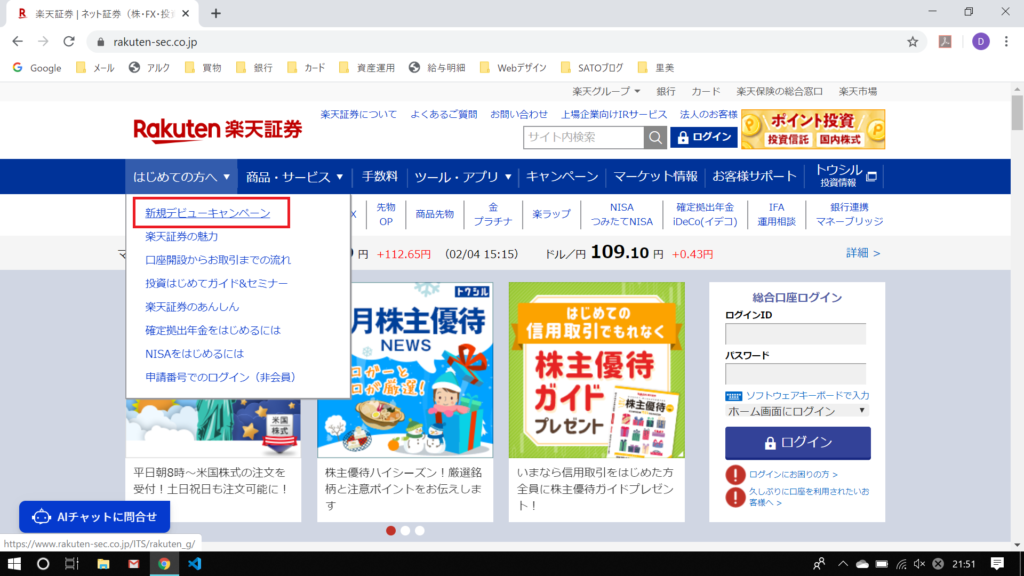The height and width of the screenshot is (576, 1024).
Task: Click the browser address bar
Action: point(506,42)
